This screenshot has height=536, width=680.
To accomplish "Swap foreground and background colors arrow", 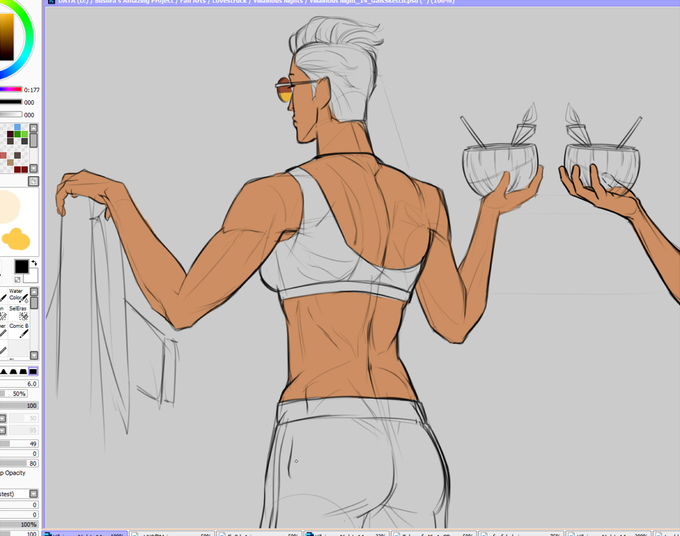I will tap(34, 263).
